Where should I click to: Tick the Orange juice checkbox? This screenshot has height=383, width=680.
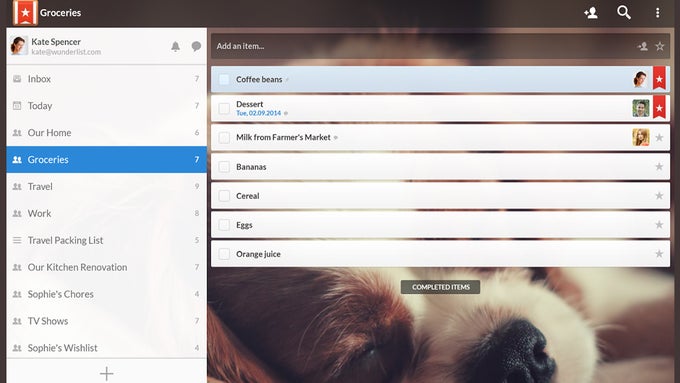pyautogui.click(x=224, y=254)
